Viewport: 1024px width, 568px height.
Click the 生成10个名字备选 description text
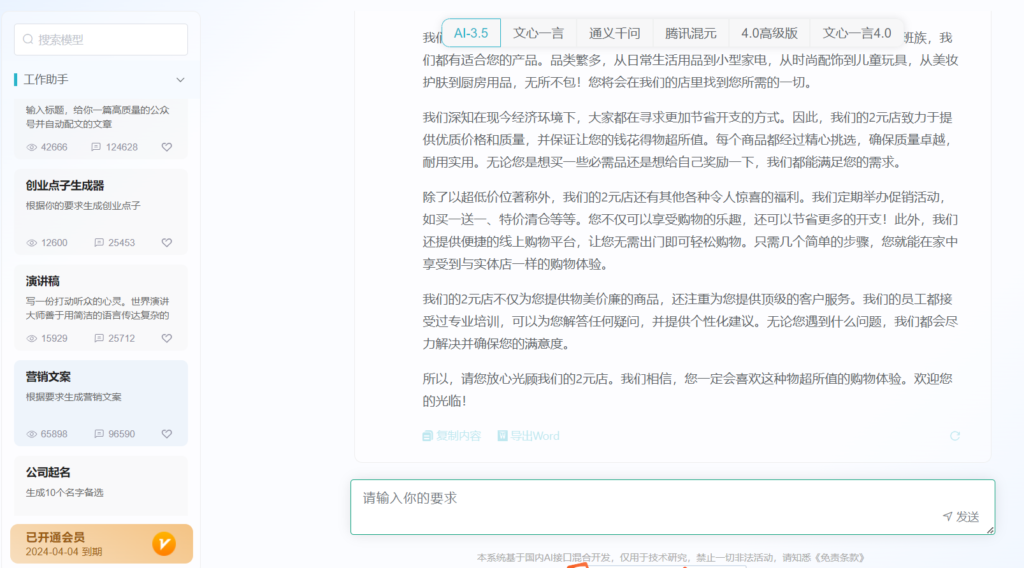tap(65, 492)
